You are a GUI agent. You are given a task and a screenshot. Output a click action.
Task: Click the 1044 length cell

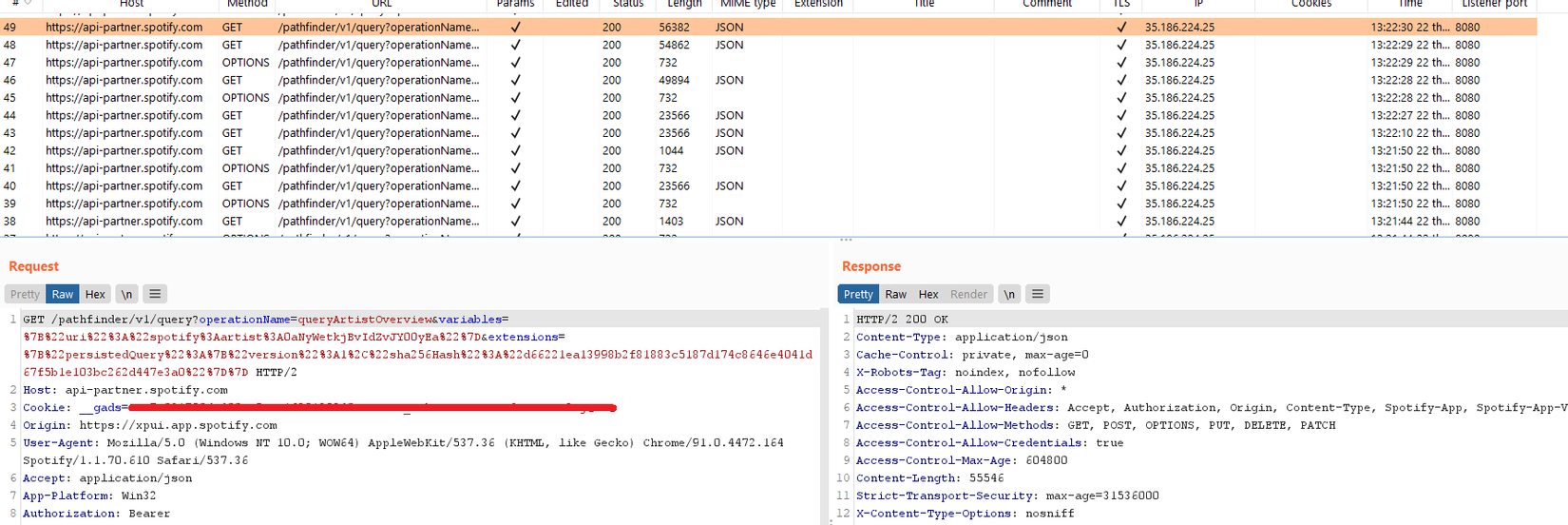(x=671, y=150)
